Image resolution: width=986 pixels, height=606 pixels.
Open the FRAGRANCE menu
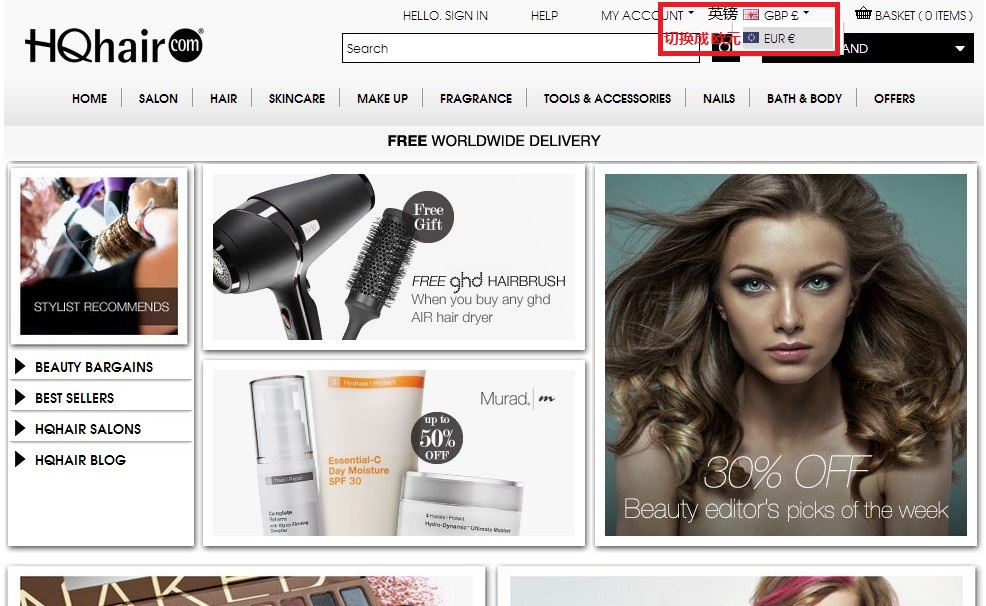[x=476, y=99]
